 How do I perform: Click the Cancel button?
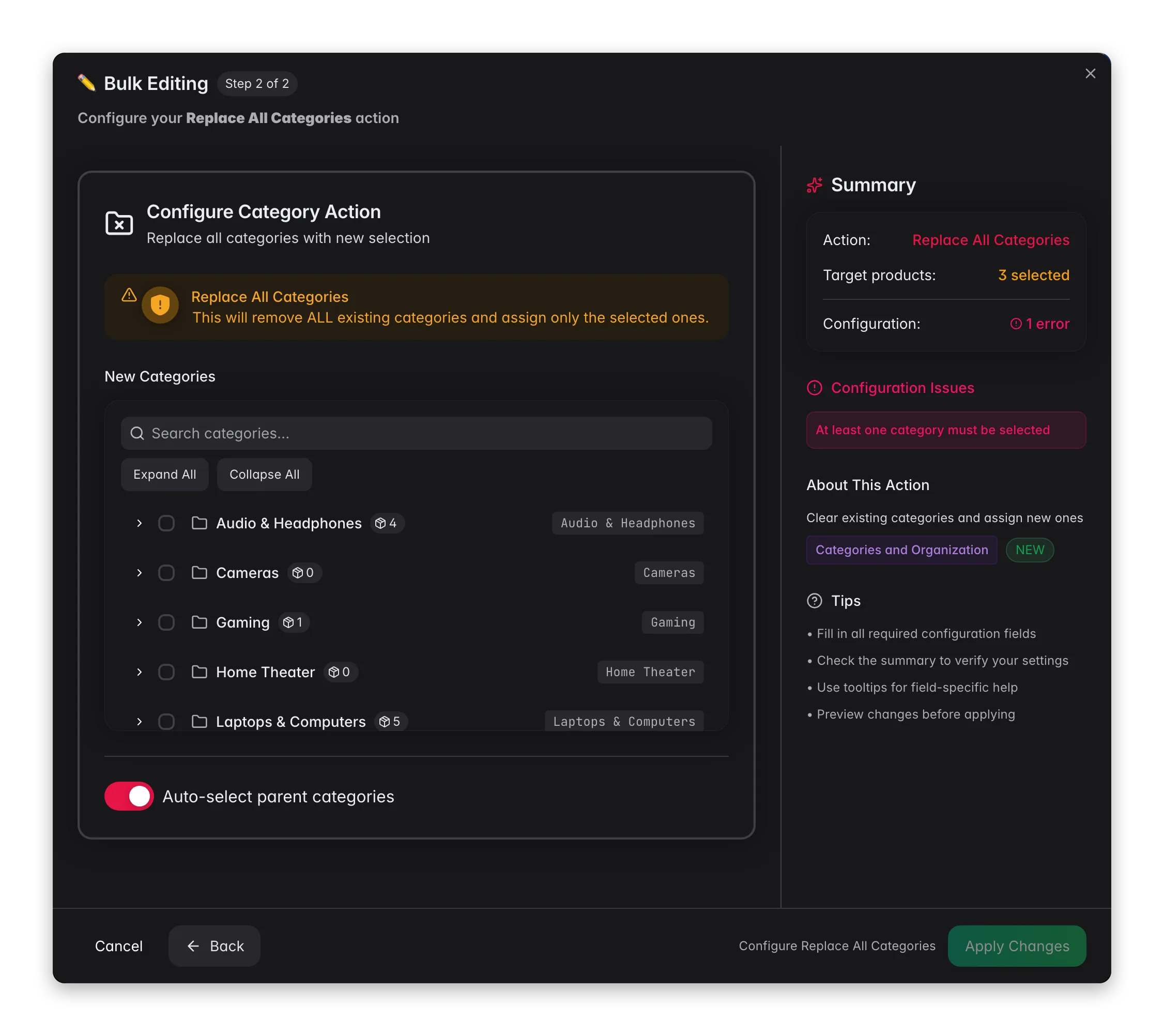118,946
